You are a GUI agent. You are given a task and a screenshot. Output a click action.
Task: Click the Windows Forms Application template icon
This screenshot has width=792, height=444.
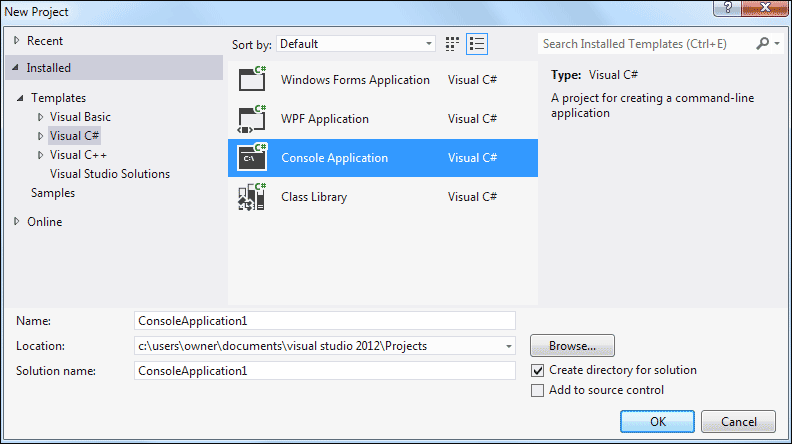pos(252,79)
